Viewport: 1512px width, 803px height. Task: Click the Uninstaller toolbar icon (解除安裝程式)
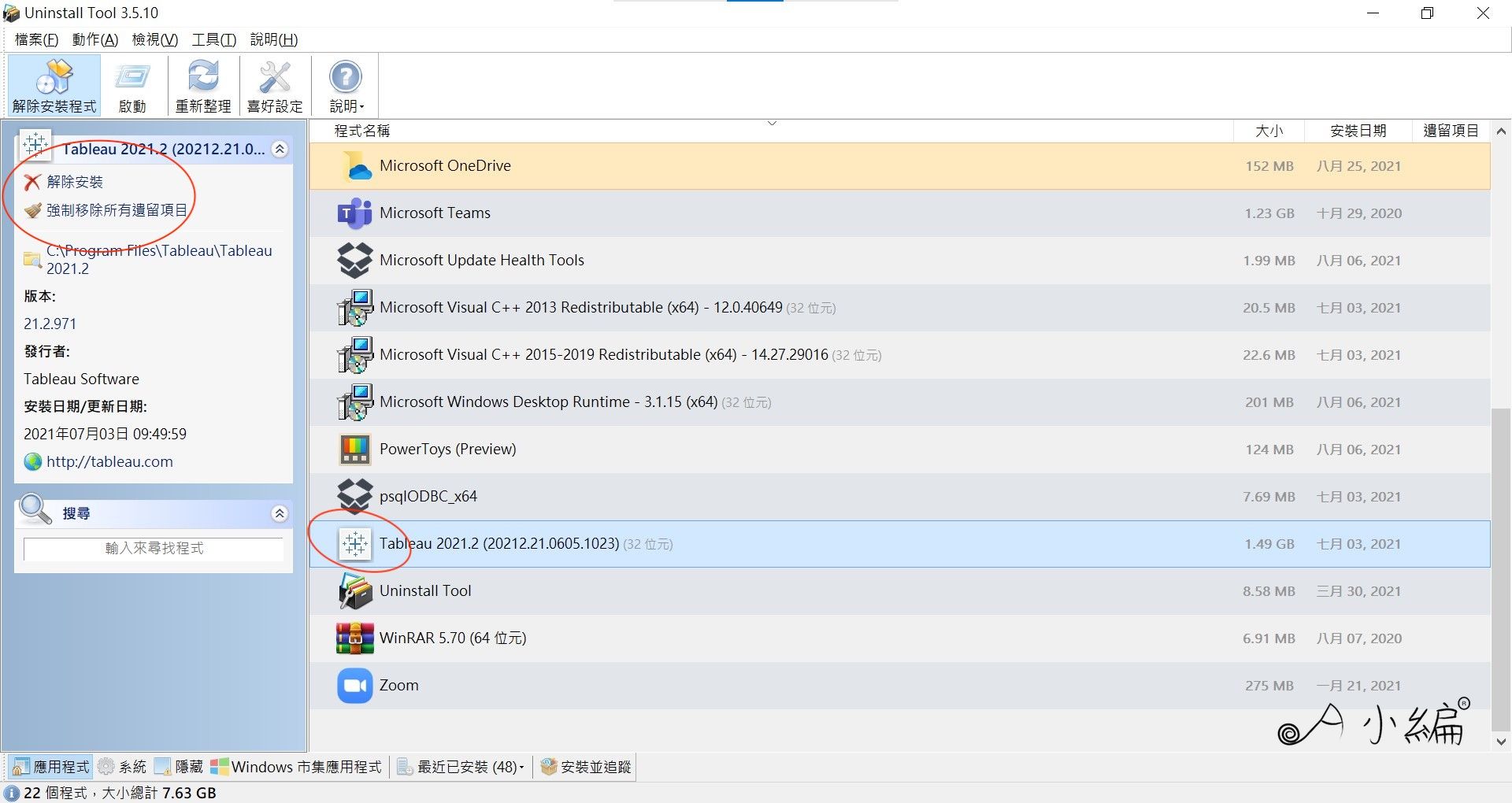pyautogui.click(x=54, y=86)
